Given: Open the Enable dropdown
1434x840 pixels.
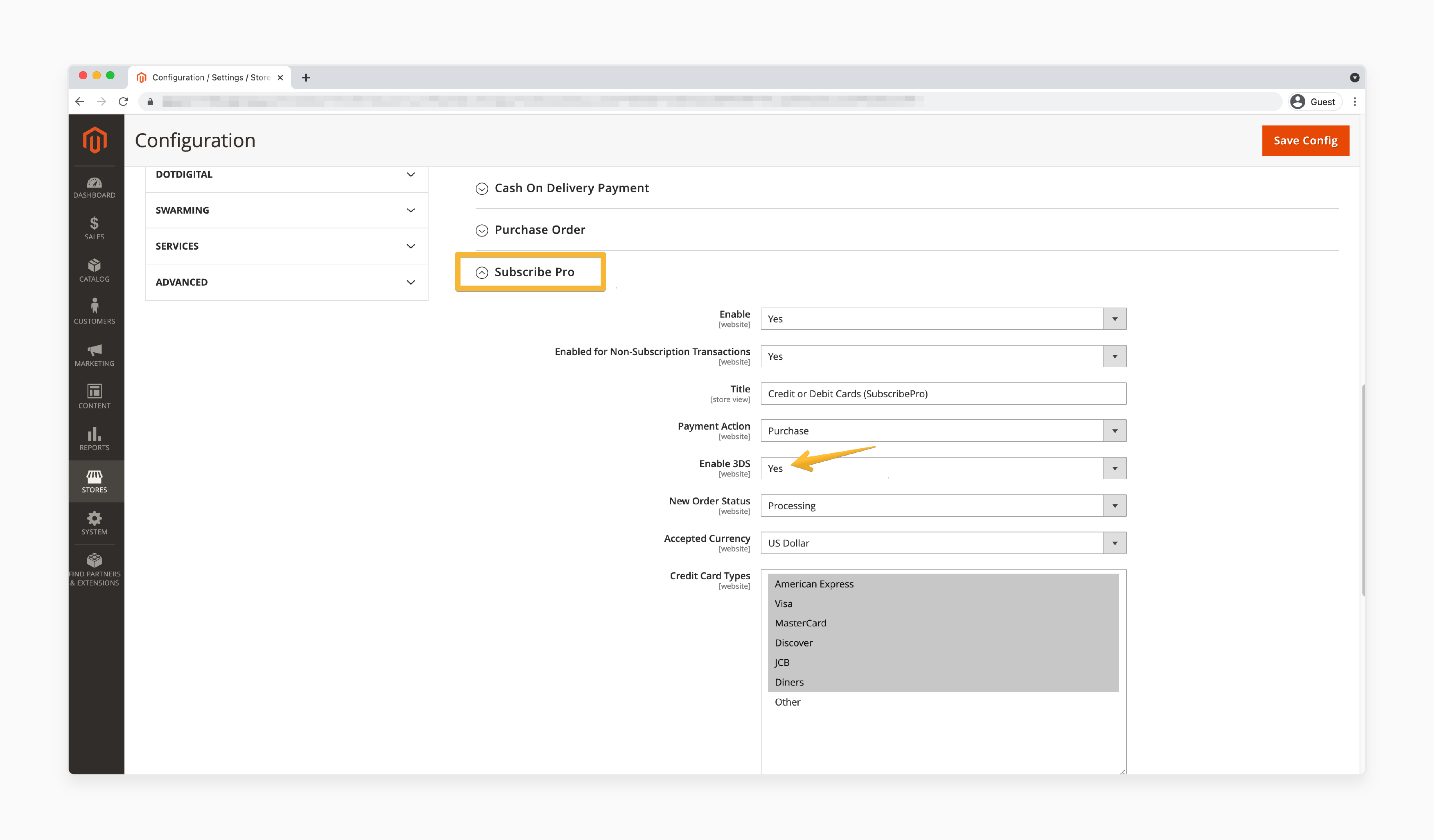Looking at the screenshot, I should (x=943, y=319).
